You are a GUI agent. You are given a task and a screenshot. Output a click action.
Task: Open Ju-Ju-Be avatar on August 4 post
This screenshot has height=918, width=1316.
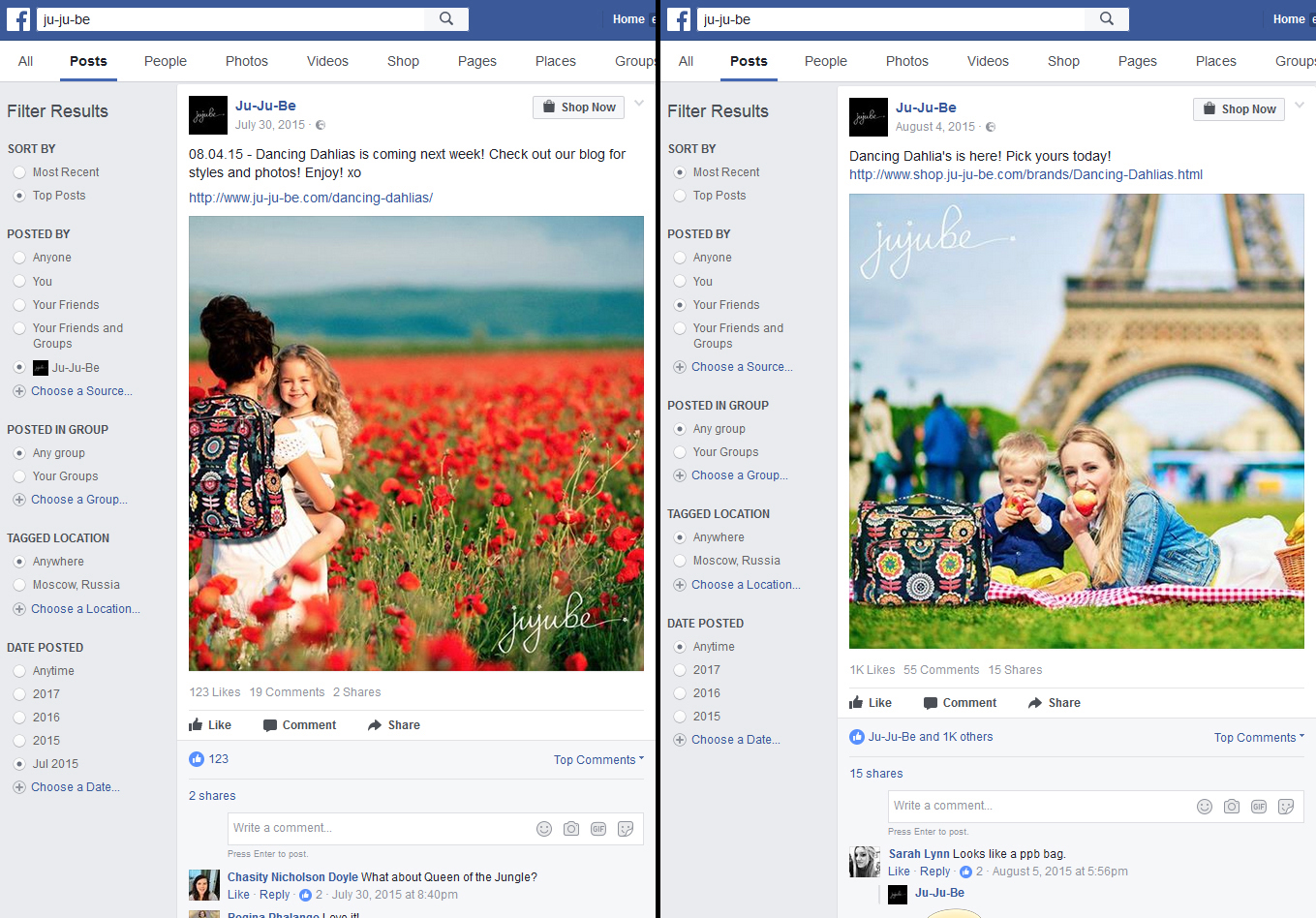[x=869, y=117]
